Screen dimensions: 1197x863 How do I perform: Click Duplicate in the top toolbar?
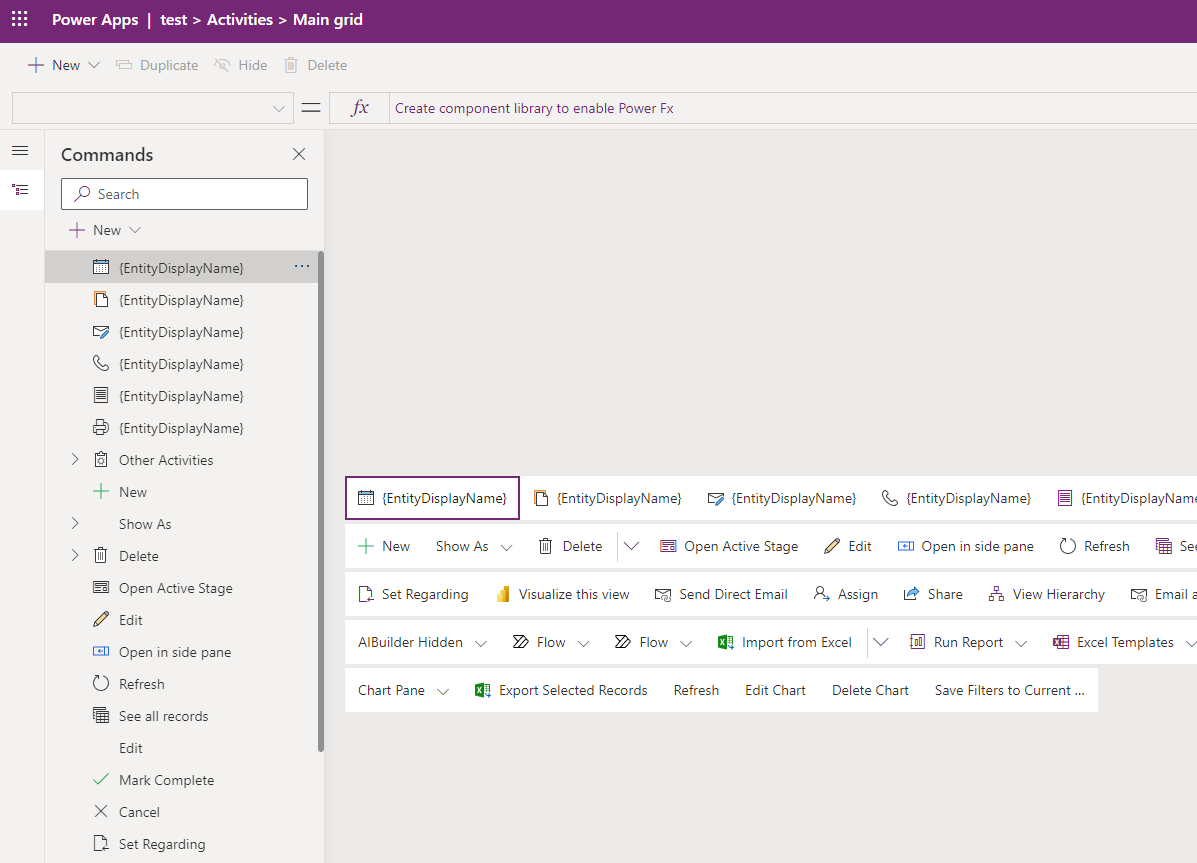[157, 65]
